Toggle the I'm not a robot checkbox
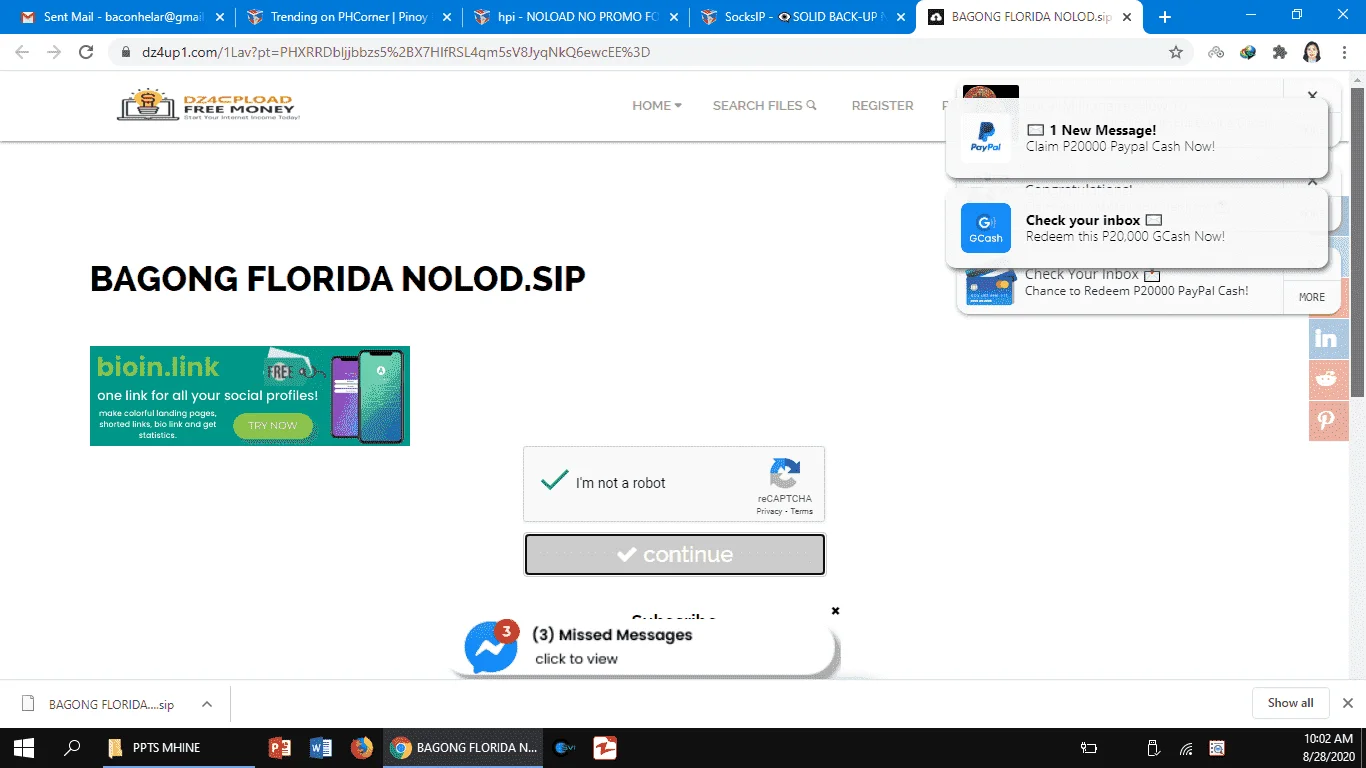 tap(554, 481)
